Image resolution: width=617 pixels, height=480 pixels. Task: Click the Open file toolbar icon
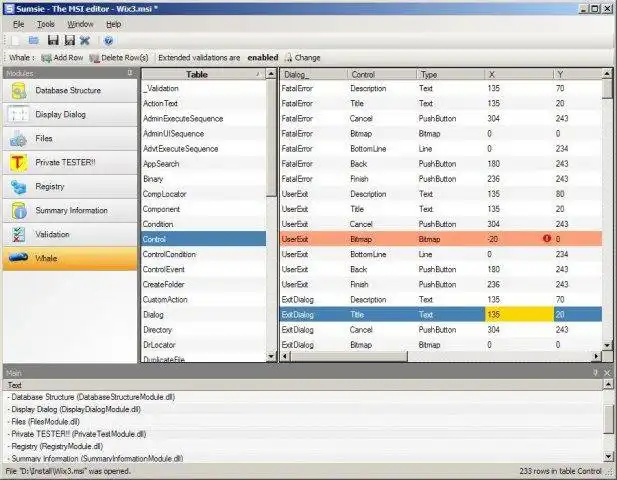34,40
